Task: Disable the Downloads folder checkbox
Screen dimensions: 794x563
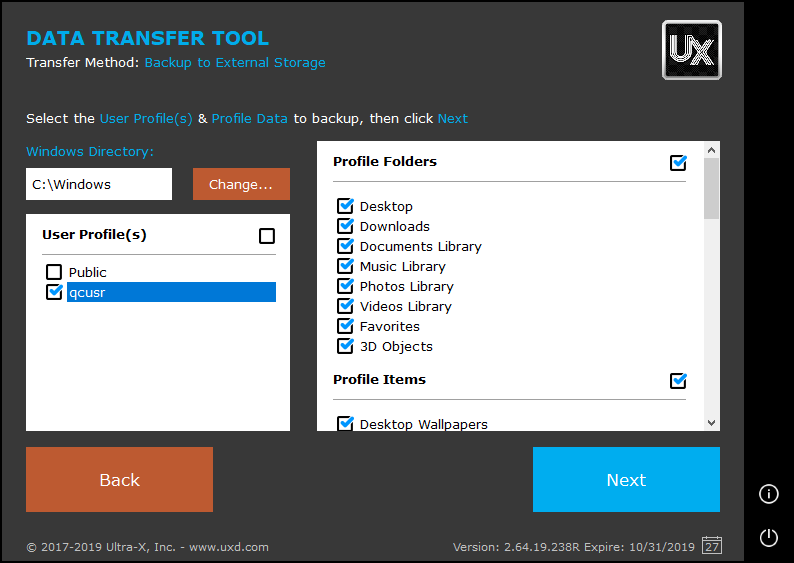Action: click(x=346, y=226)
